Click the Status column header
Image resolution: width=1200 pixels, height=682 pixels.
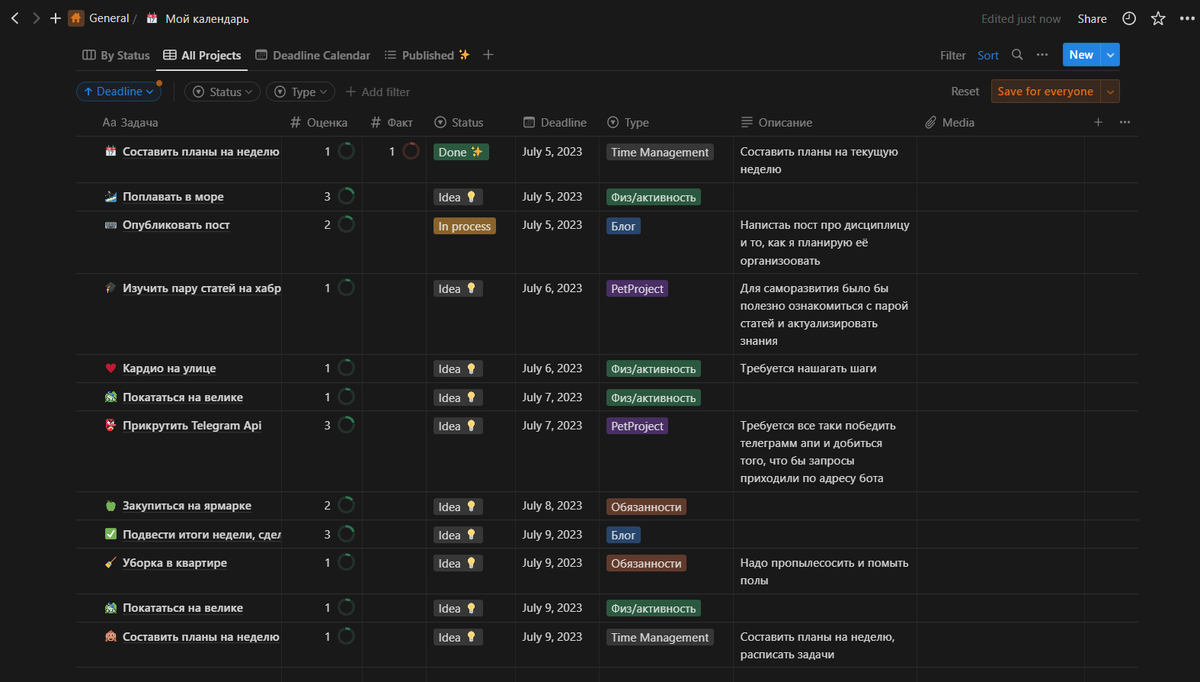(x=459, y=122)
